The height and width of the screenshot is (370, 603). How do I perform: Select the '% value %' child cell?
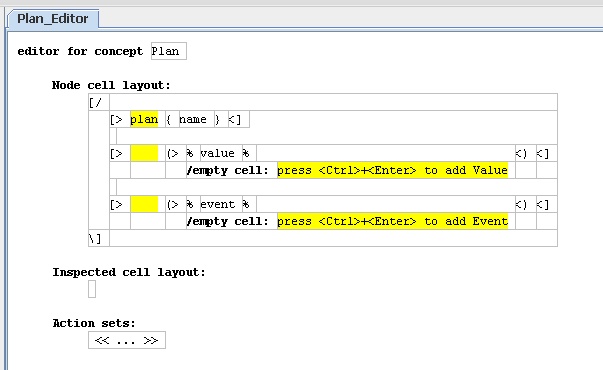[x=218, y=153]
